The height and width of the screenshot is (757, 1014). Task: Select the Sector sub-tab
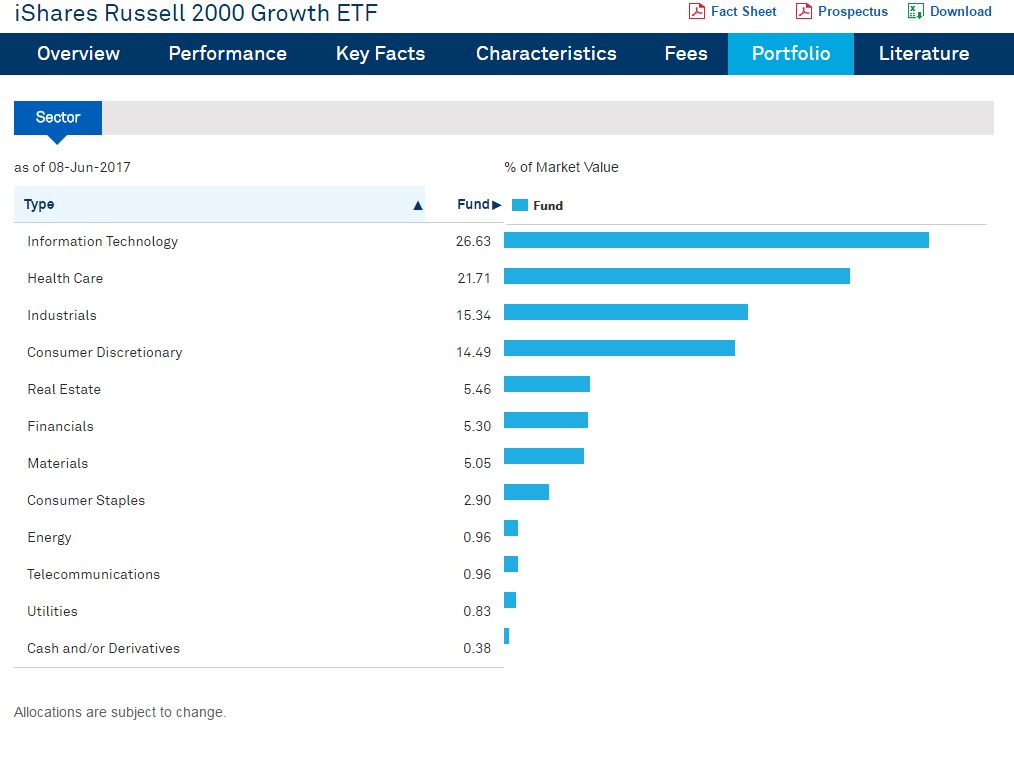58,118
